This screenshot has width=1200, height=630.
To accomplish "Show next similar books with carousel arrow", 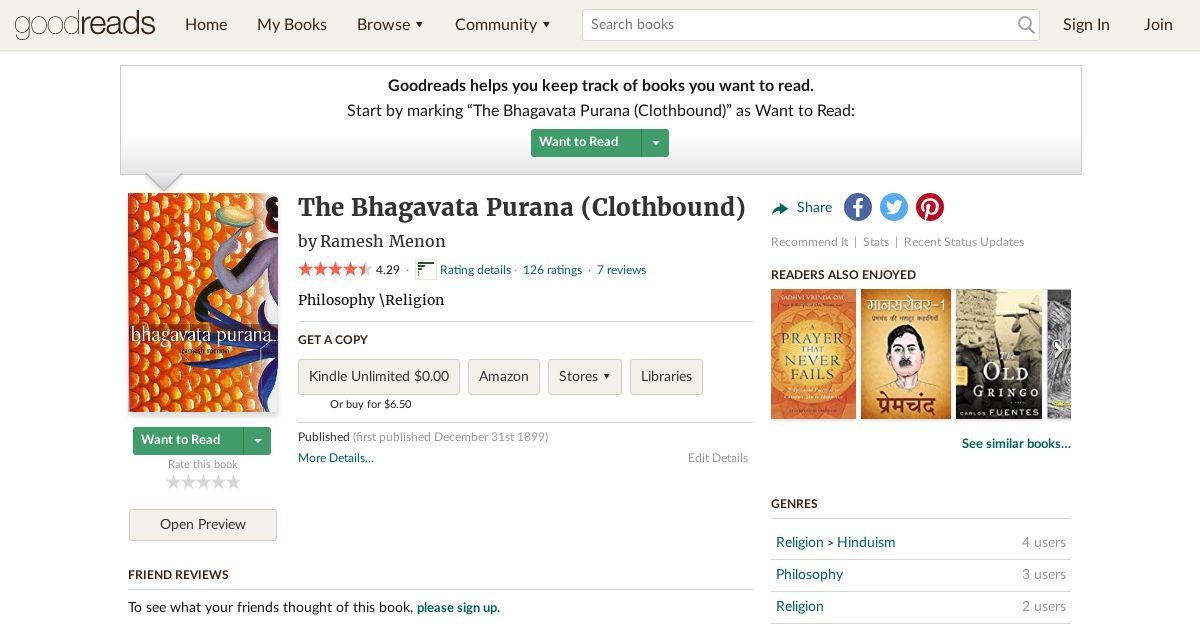I will point(1059,350).
